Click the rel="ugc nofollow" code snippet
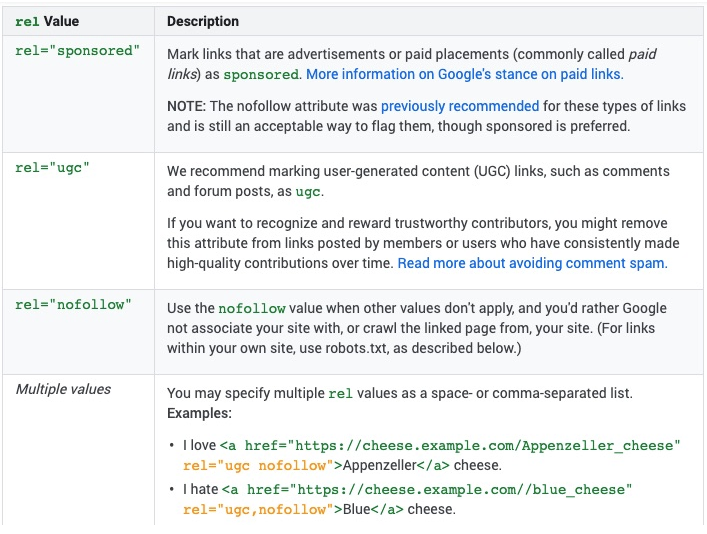The image size is (707, 534). pos(258,465)
